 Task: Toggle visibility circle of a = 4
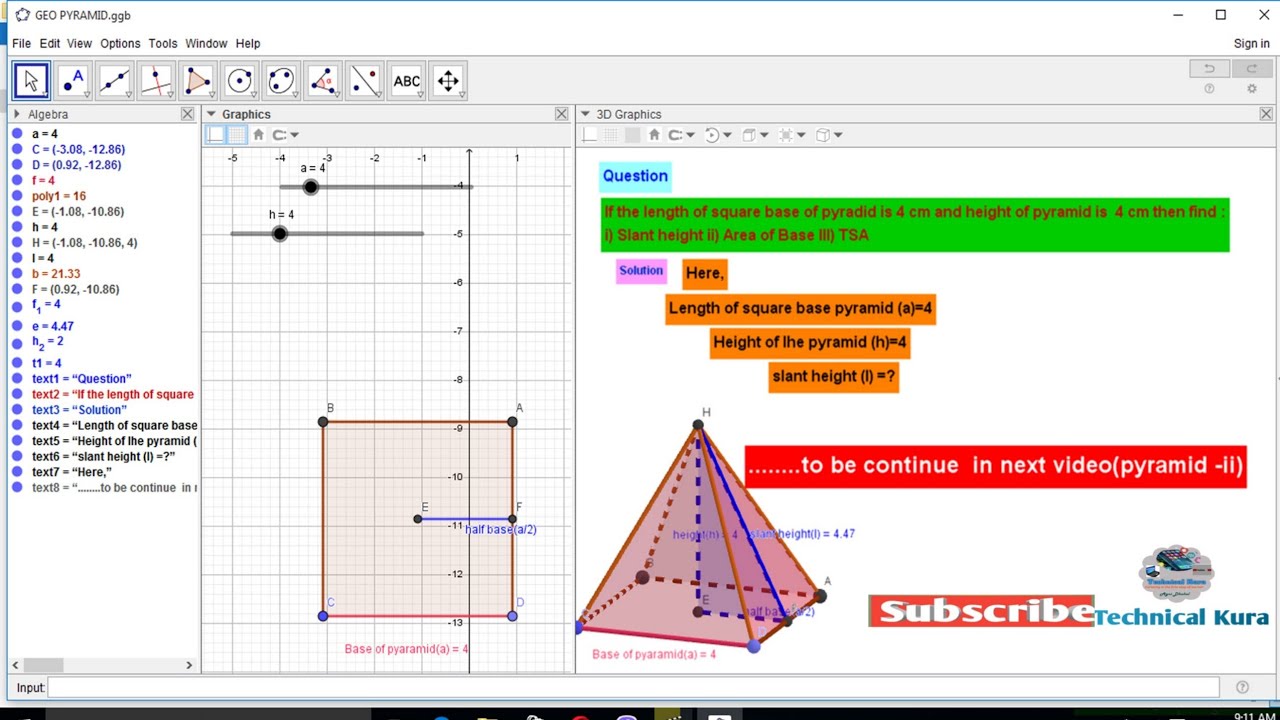pos(17,134)
